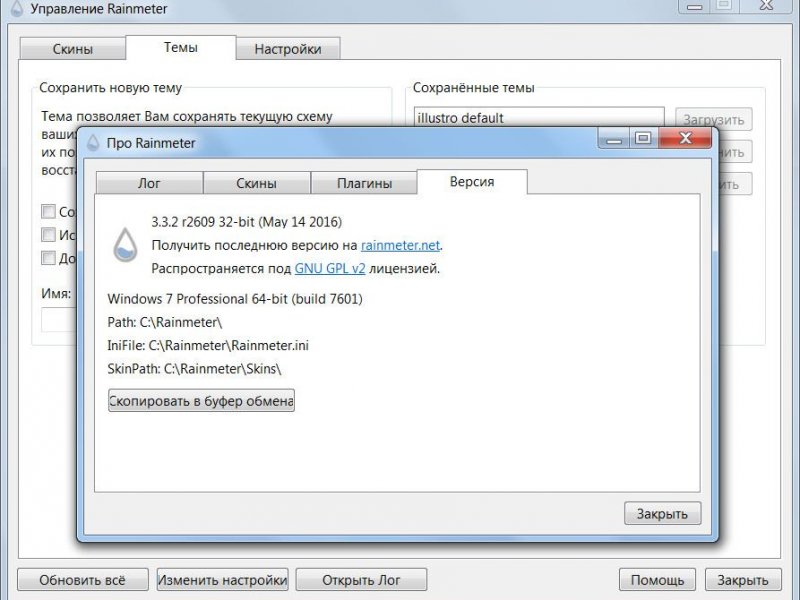Click Закрыть at the bottom of Управление Rainmeter
The width and height of the screenshot is (800, 600).
(743, 580)
